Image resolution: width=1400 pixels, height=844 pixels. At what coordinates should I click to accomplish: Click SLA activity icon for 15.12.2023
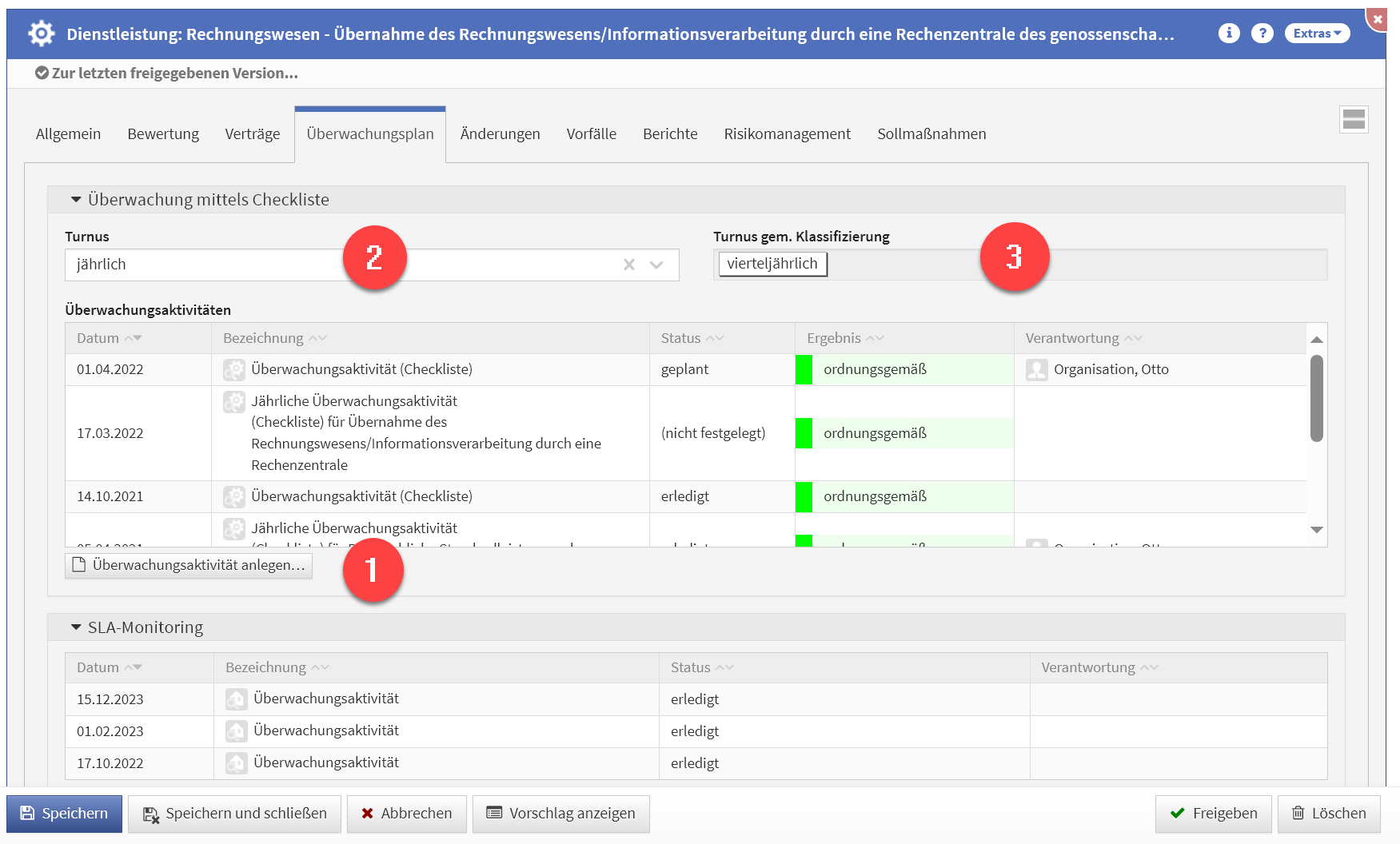236,699
